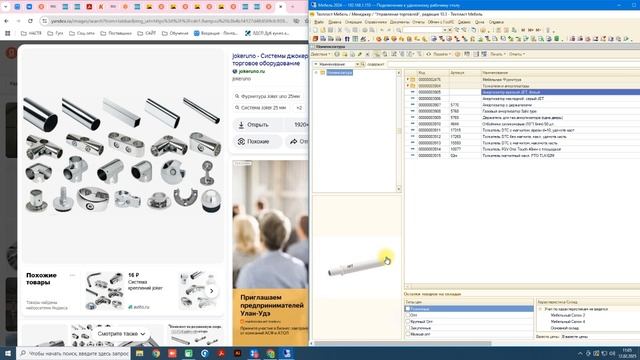The width and height of the screenshot is (640, 360).
Task: Open the Наименование search field dropdown
Action: point(357,64)
